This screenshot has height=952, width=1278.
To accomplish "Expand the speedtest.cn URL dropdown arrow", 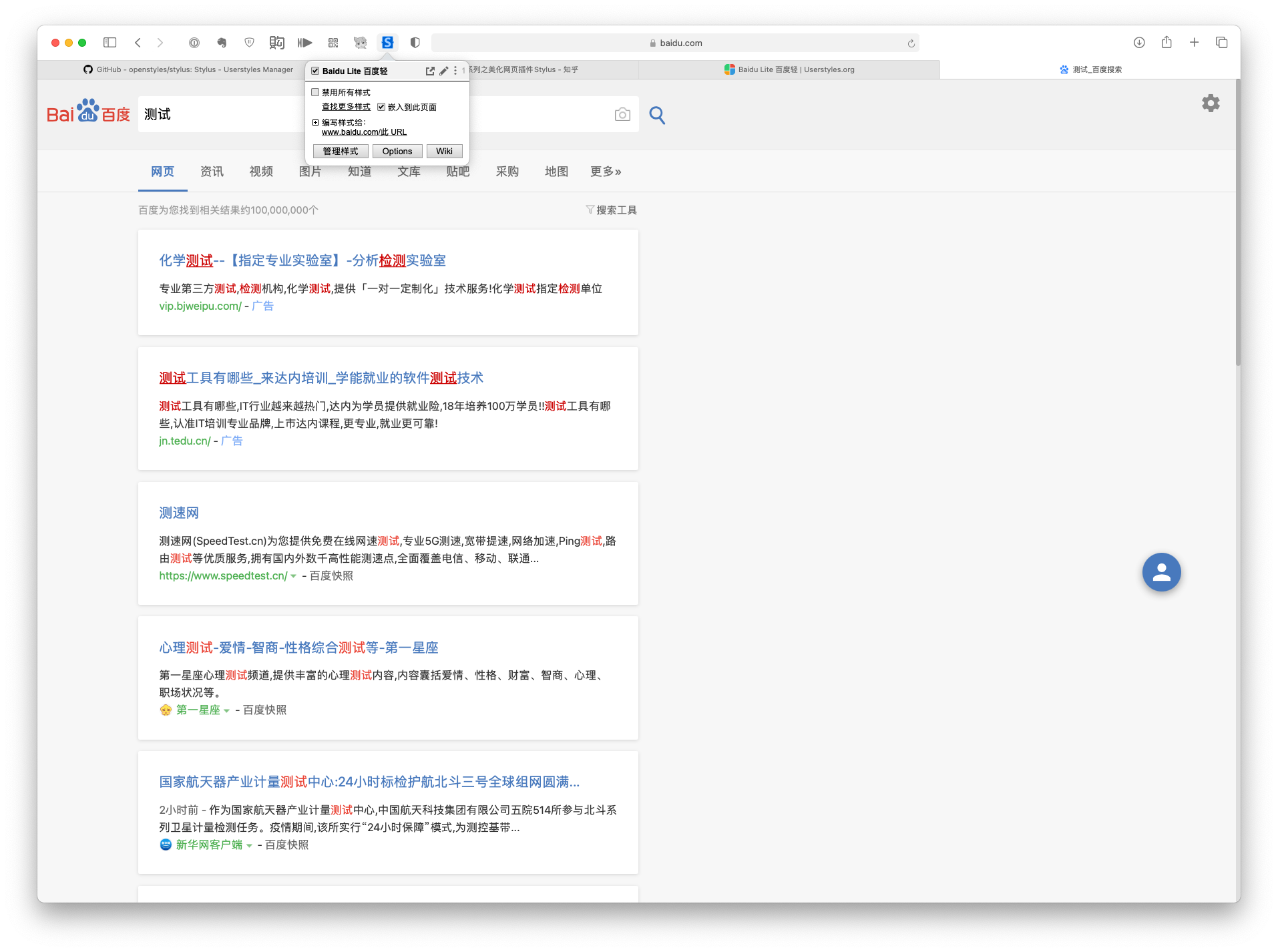I will pos(293,576).
